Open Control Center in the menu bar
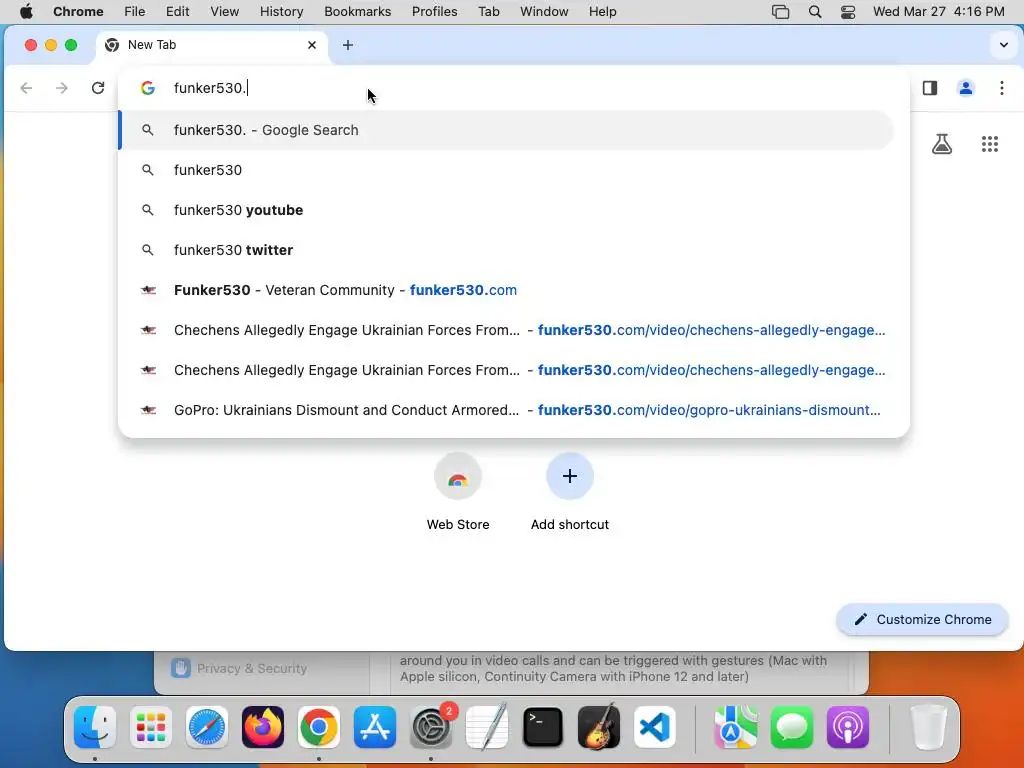The height and width of the screenshot is (768, 1024). 848,11
